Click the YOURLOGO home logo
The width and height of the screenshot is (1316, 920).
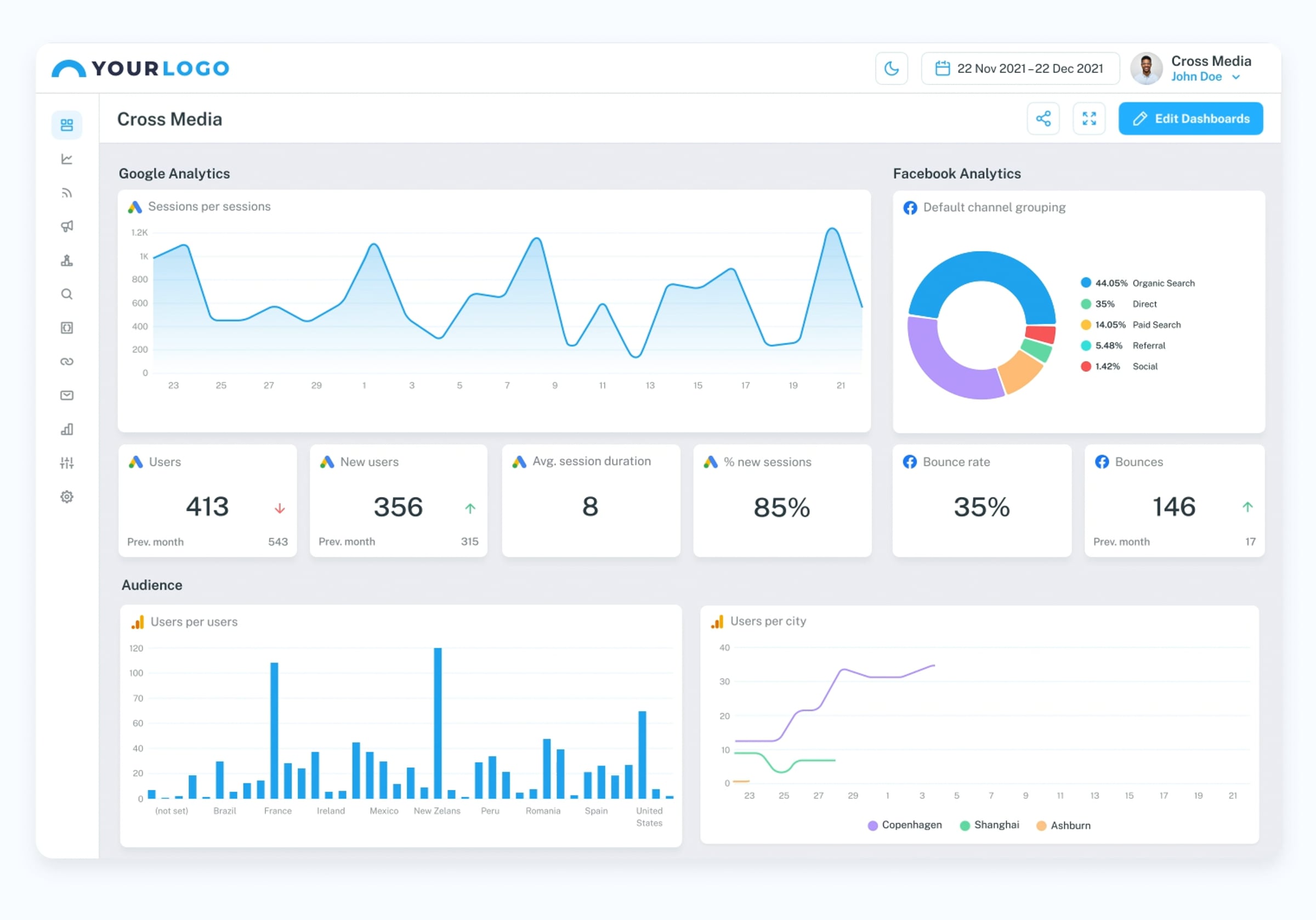(x=140, y=68)
